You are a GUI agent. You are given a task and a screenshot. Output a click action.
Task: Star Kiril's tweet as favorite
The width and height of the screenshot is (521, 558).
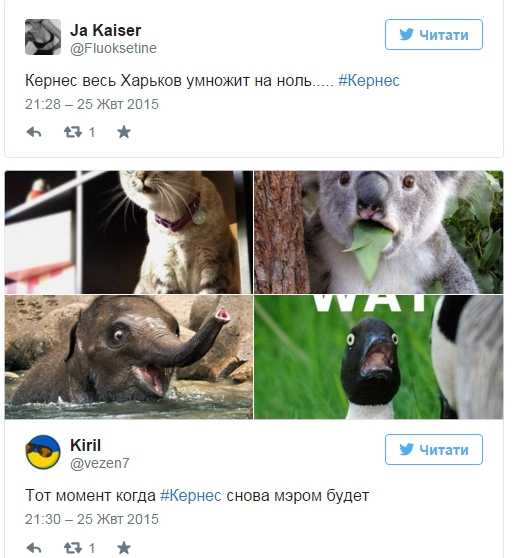point(124,548)
